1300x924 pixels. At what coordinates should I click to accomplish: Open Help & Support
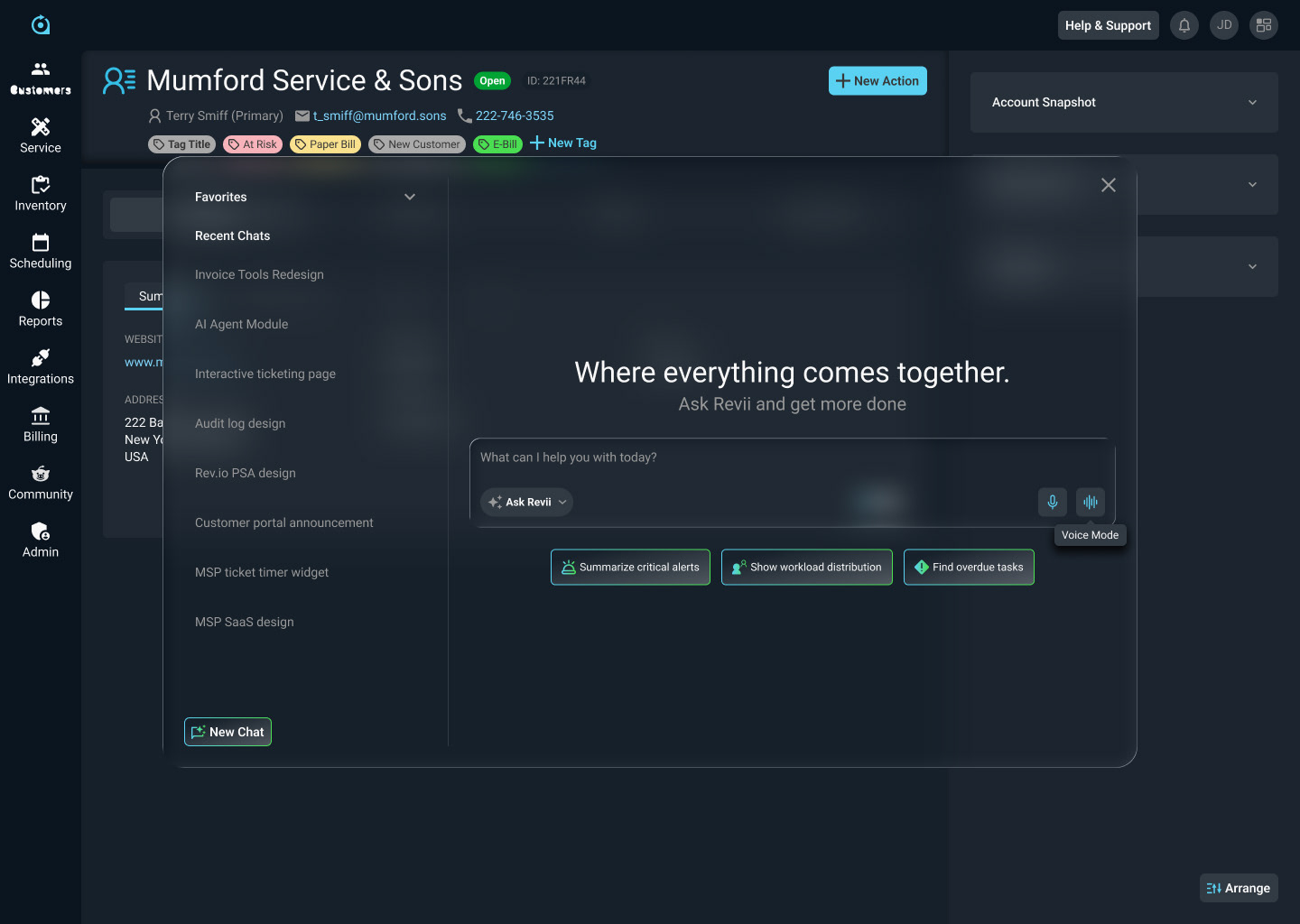pos(1108,25)
